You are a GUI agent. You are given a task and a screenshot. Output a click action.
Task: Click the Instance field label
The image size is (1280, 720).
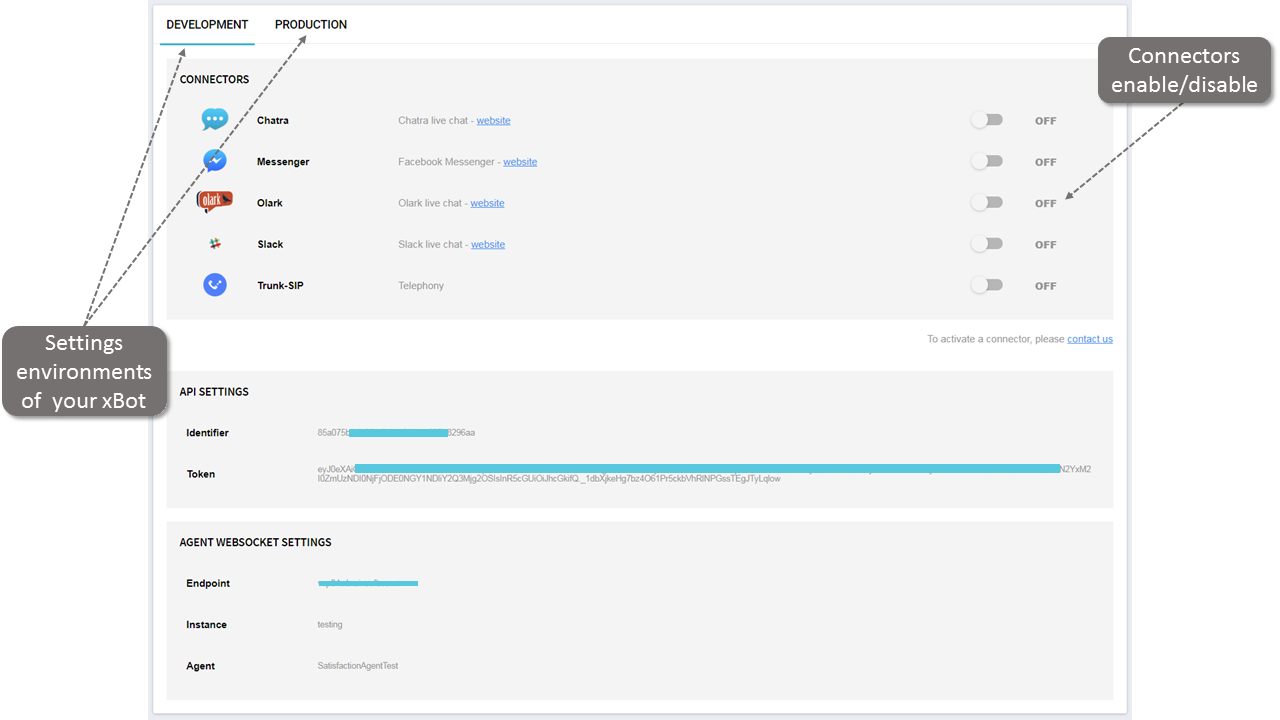(206, 625)
